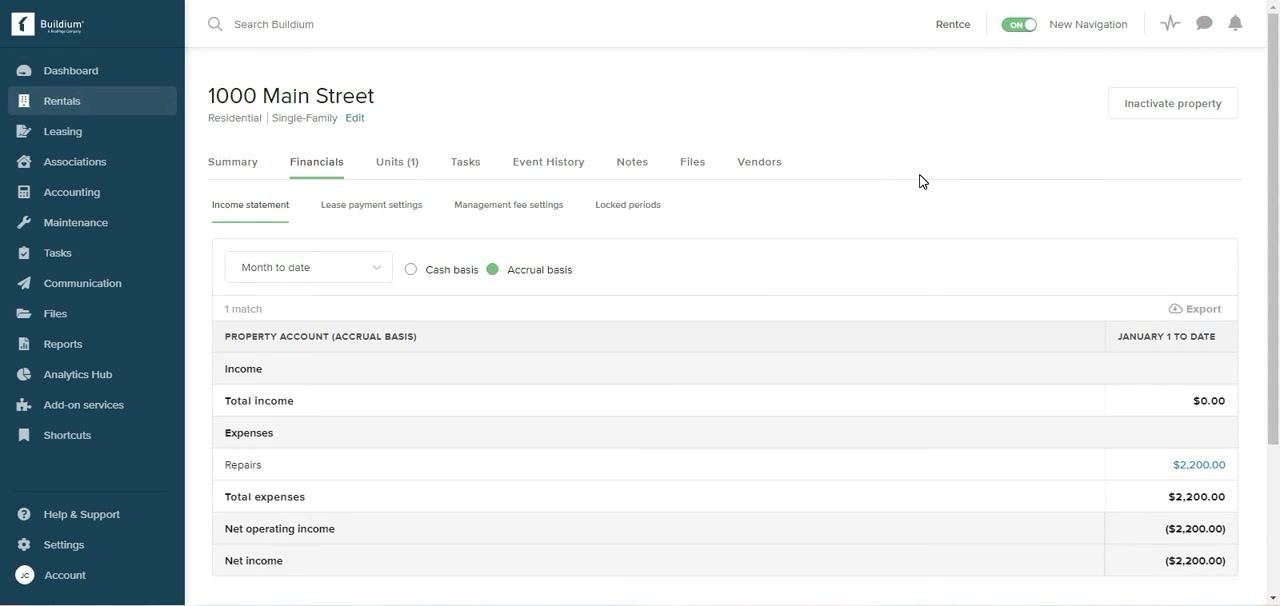This screenshot has width=1280, height=606.
Task: Open Reports label in the sidebar
Action: point(63,344)
